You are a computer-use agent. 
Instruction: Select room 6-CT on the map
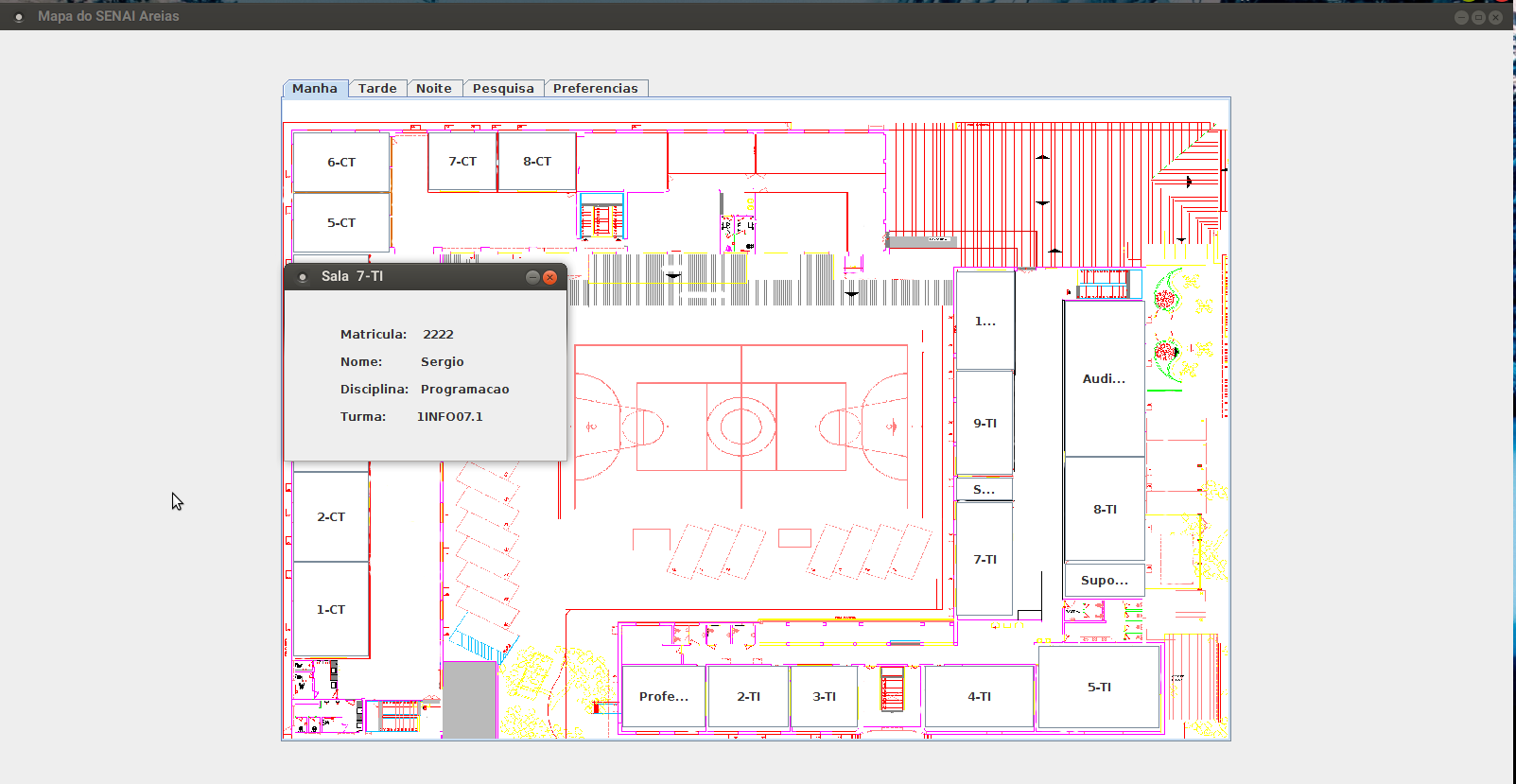click(341, 163)
